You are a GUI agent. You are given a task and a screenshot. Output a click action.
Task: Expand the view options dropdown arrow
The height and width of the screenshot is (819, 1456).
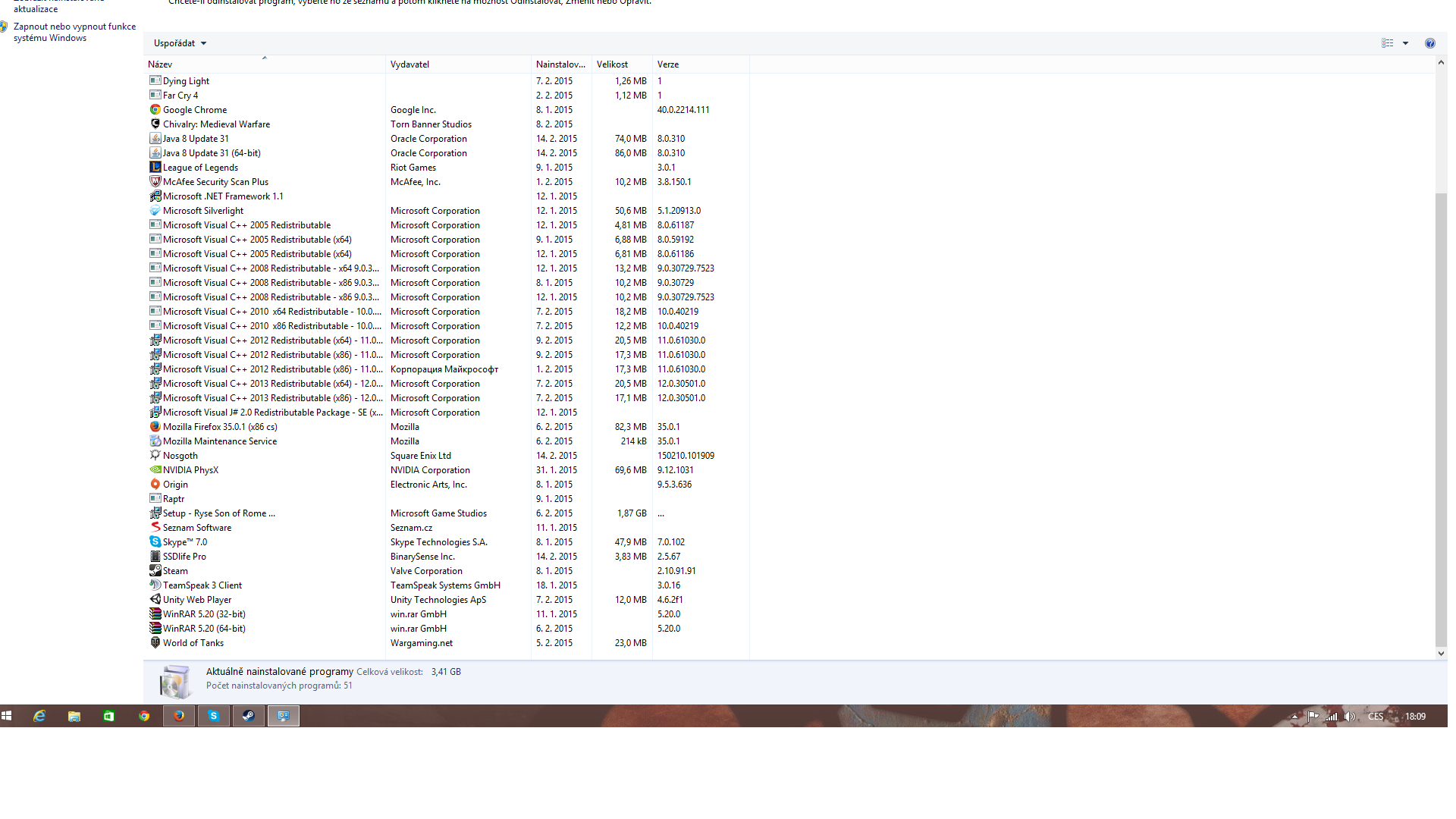point(1405,43)
